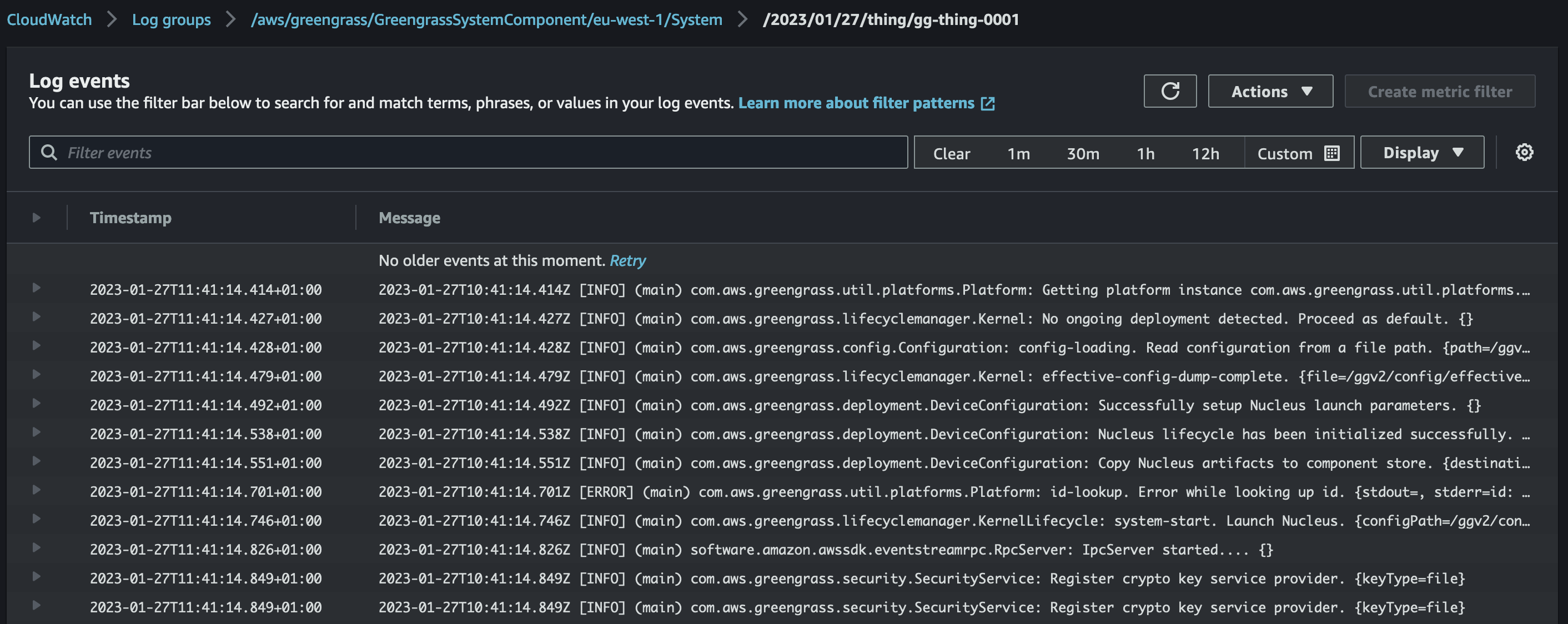Expand the 11:41:14.428 config-loading log event
Image resolution: width=1568 pixels, height=624 pixels.
click(x=37, y=346)
